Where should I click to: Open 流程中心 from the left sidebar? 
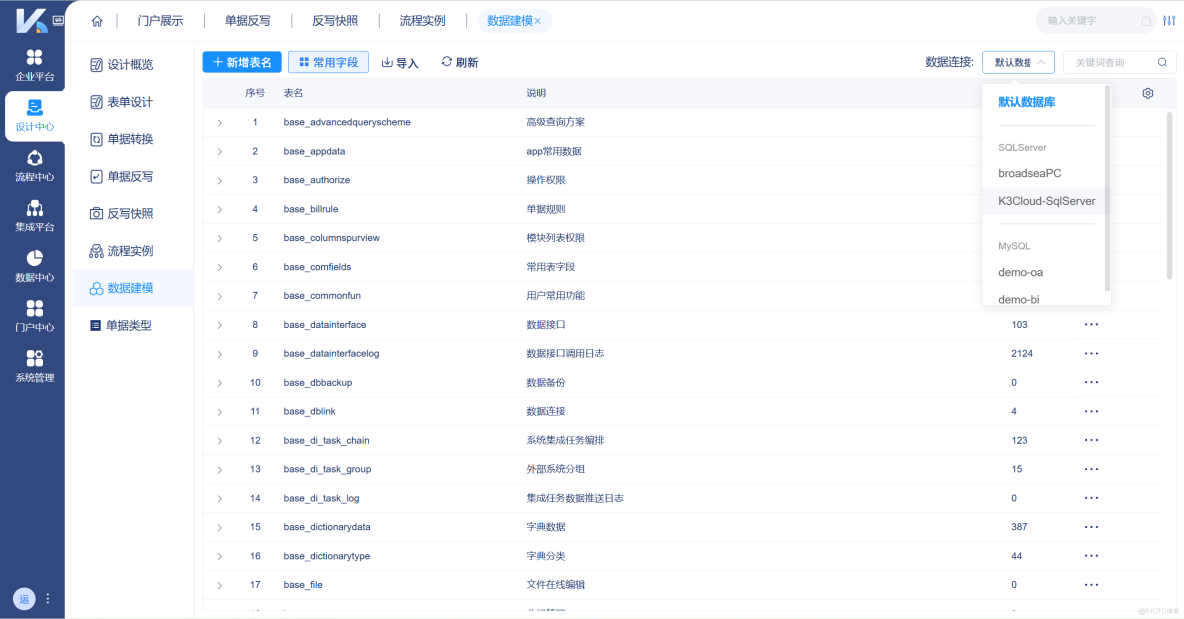pyautogui.click(x=33, y=160)
